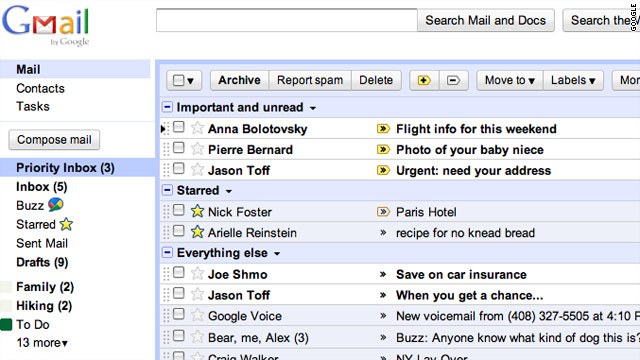640x360 pixels.
Task: Unstar the Nick Foster message
Action: tap(198, 211)
